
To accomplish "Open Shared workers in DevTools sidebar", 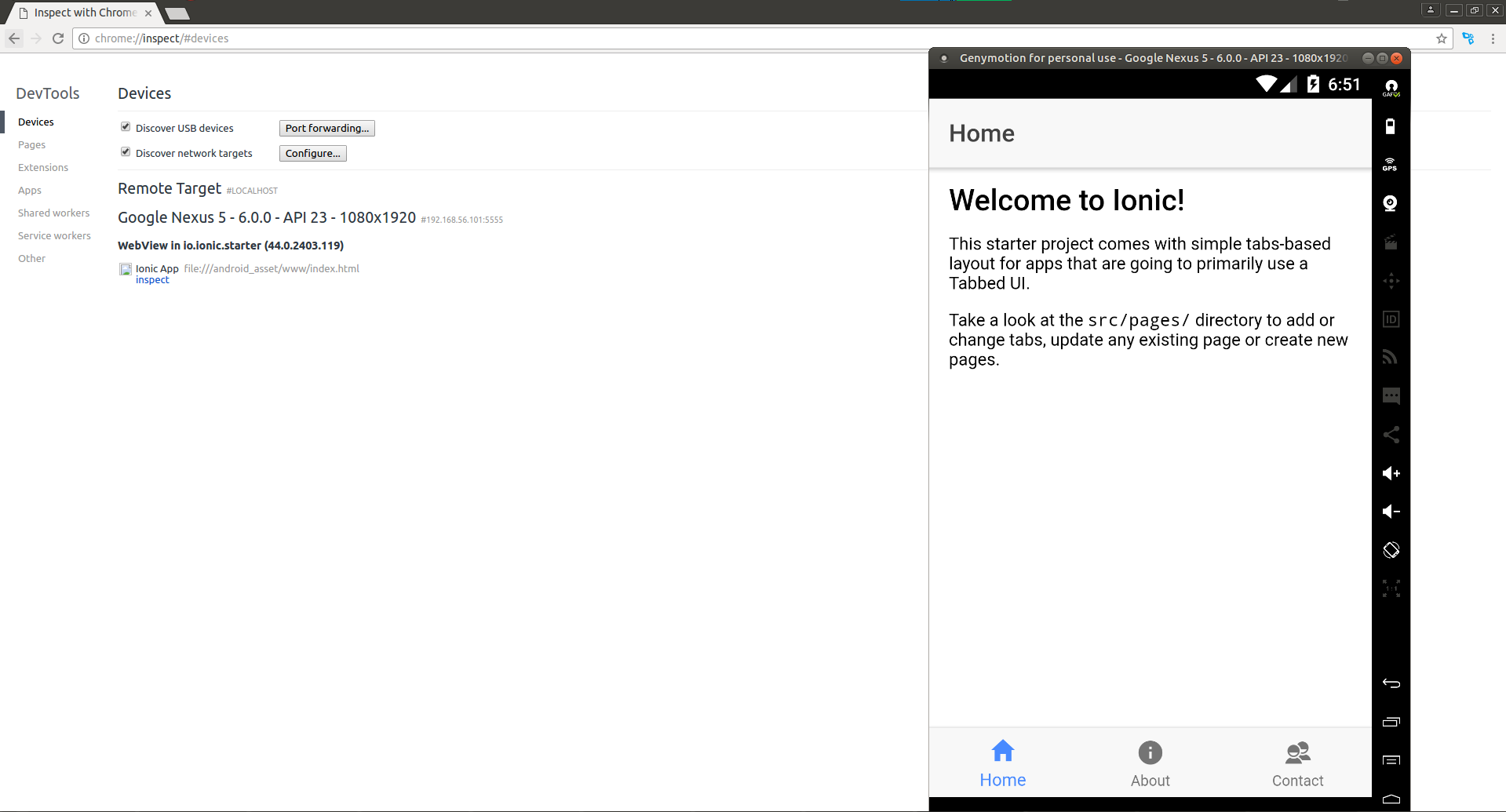I will (x=54, y=213).
